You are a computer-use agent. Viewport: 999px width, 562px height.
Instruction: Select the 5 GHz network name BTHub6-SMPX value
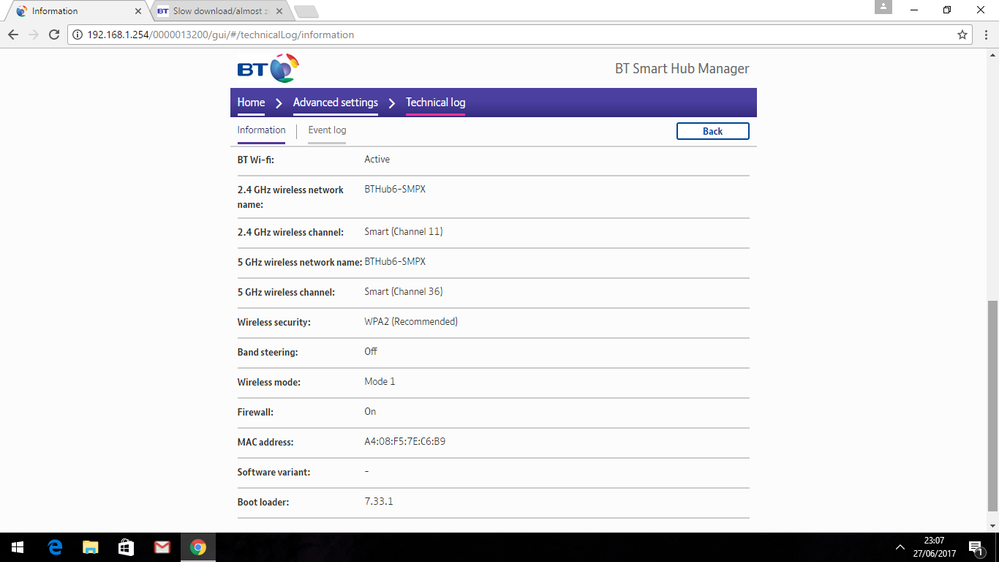coord(395,262)
